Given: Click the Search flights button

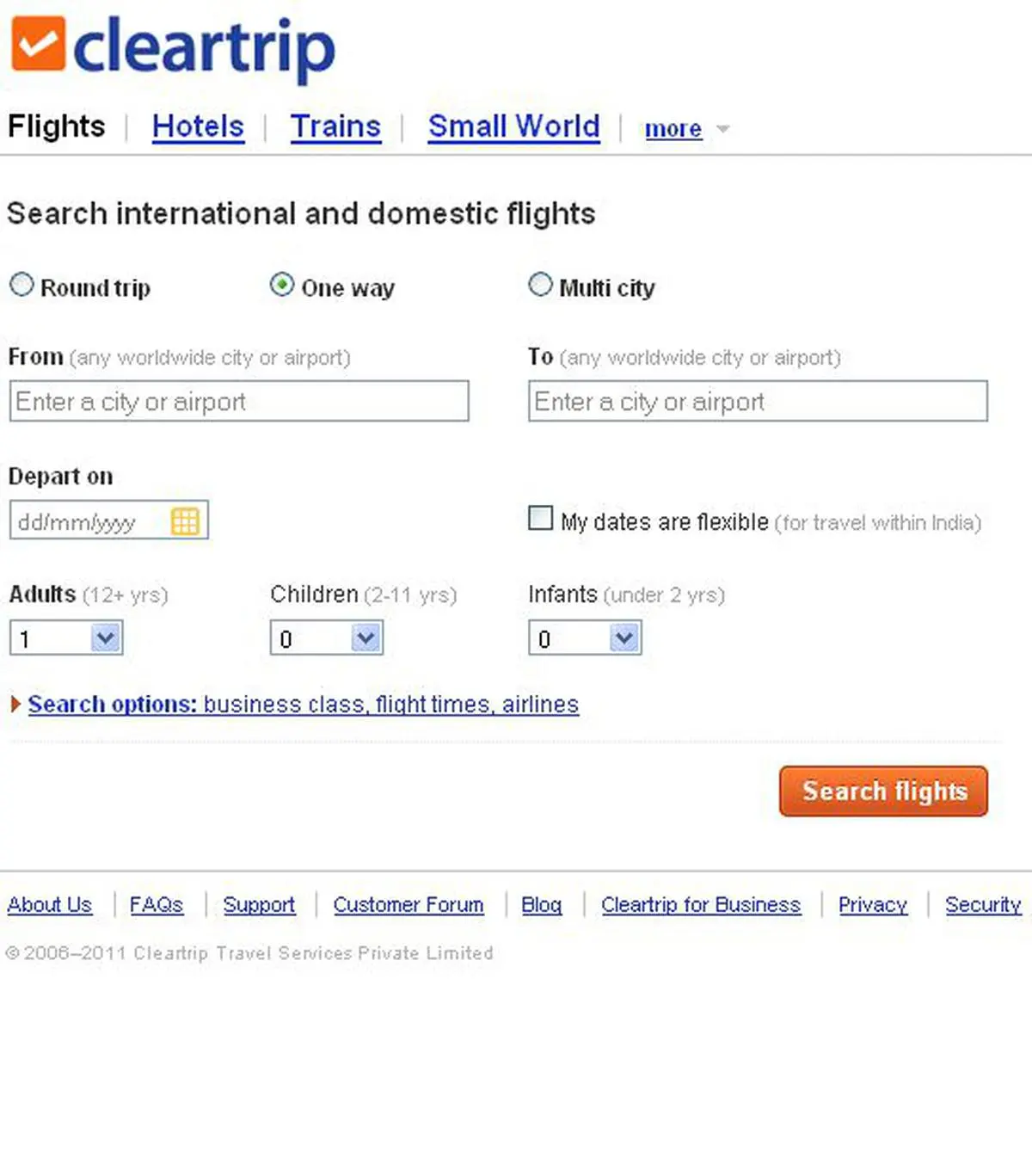Looking at the screenshot, I should coord(883,791).
